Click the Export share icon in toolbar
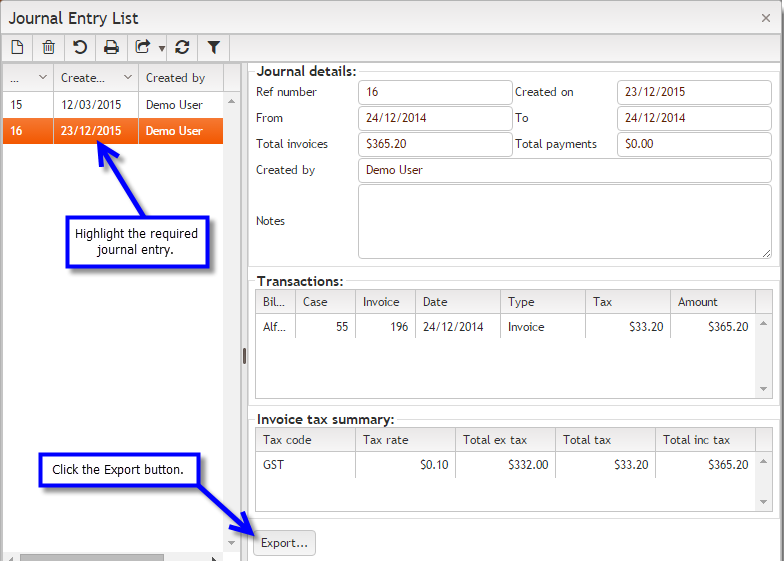 pos(143,47)
